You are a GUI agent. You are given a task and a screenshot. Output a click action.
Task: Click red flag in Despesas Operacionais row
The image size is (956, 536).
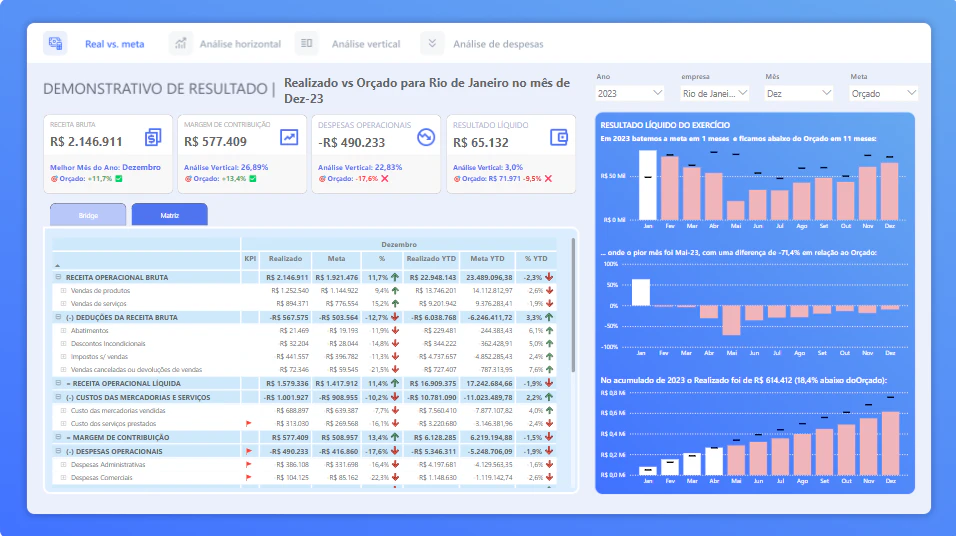(248, 451)
